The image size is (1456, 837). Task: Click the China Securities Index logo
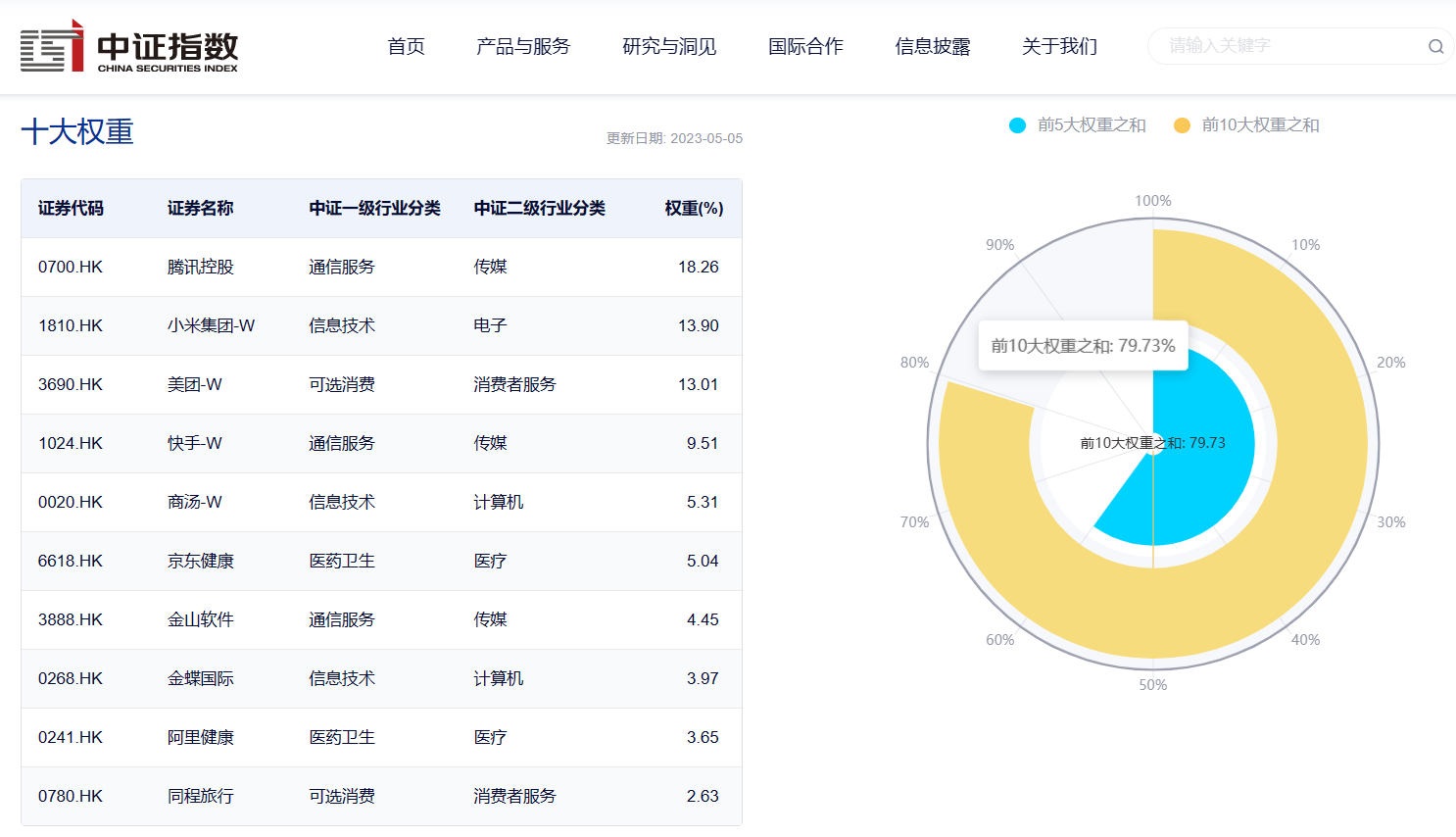[129, 46]
